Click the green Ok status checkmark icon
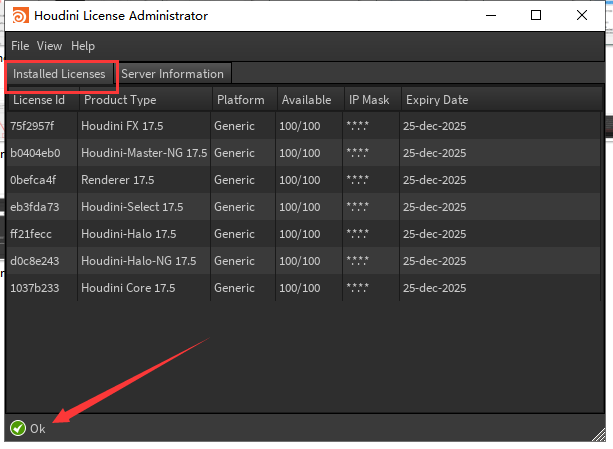The width and height of the screenshot is (613, 449). pos(17,428)
